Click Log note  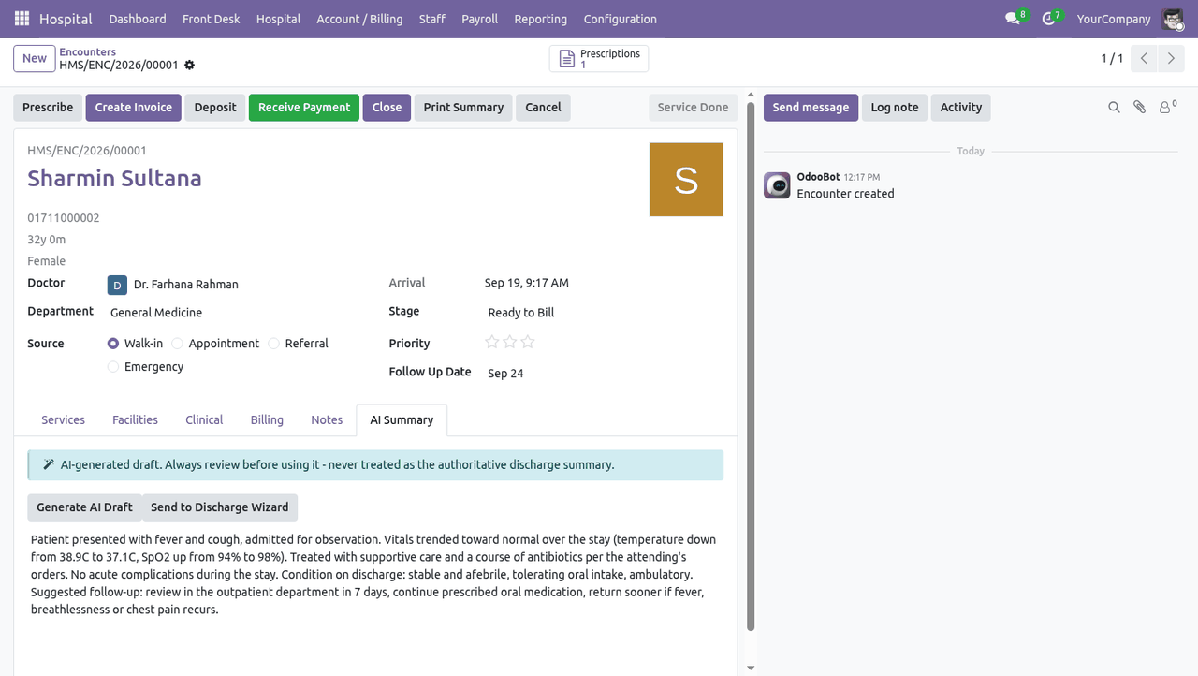895,108
